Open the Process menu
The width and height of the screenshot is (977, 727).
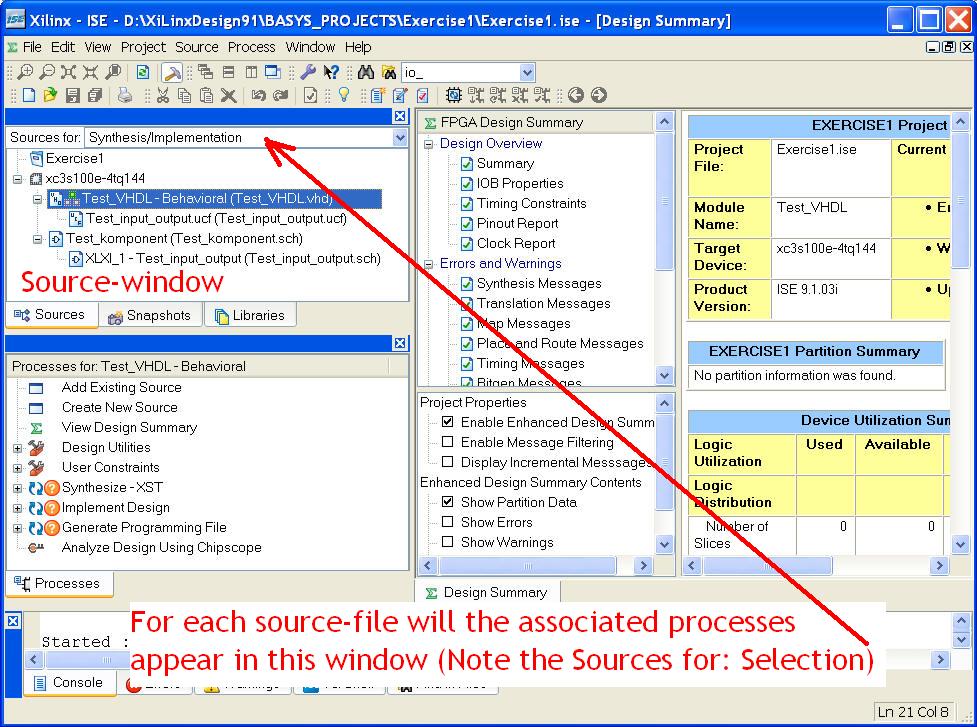point(251,47)
